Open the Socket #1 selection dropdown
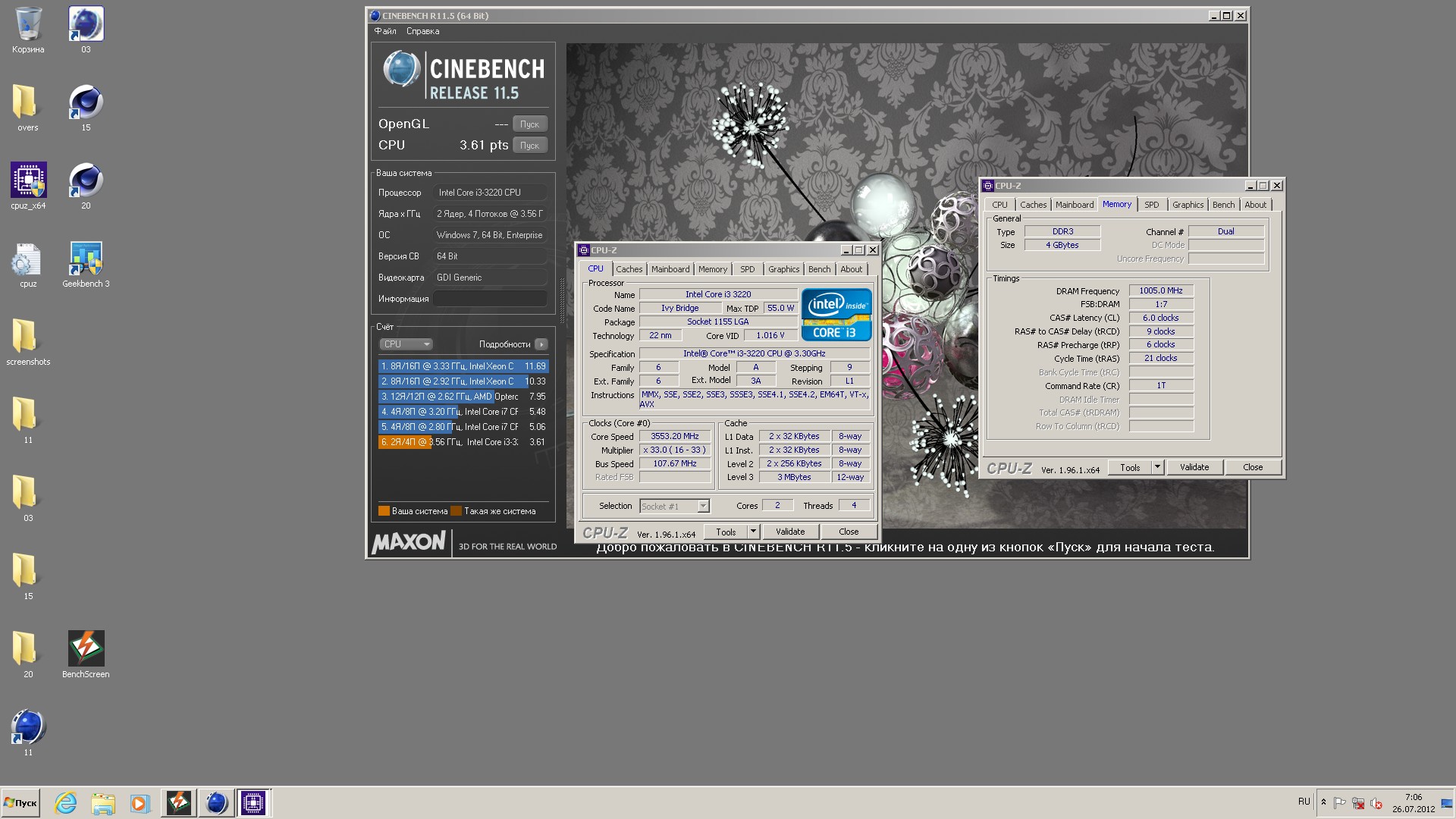This screenshot has height=819, width=1456. [x=674, y=506]
